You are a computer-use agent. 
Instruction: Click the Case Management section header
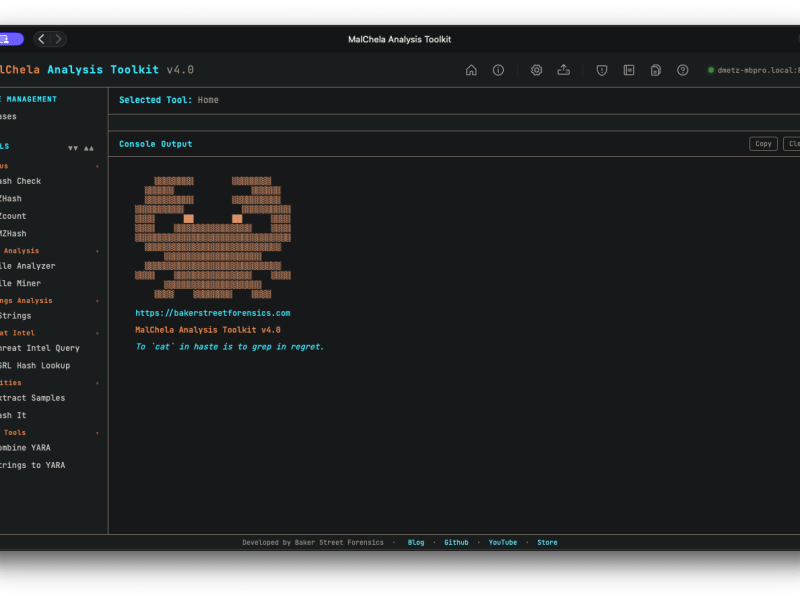coord(29,99)
